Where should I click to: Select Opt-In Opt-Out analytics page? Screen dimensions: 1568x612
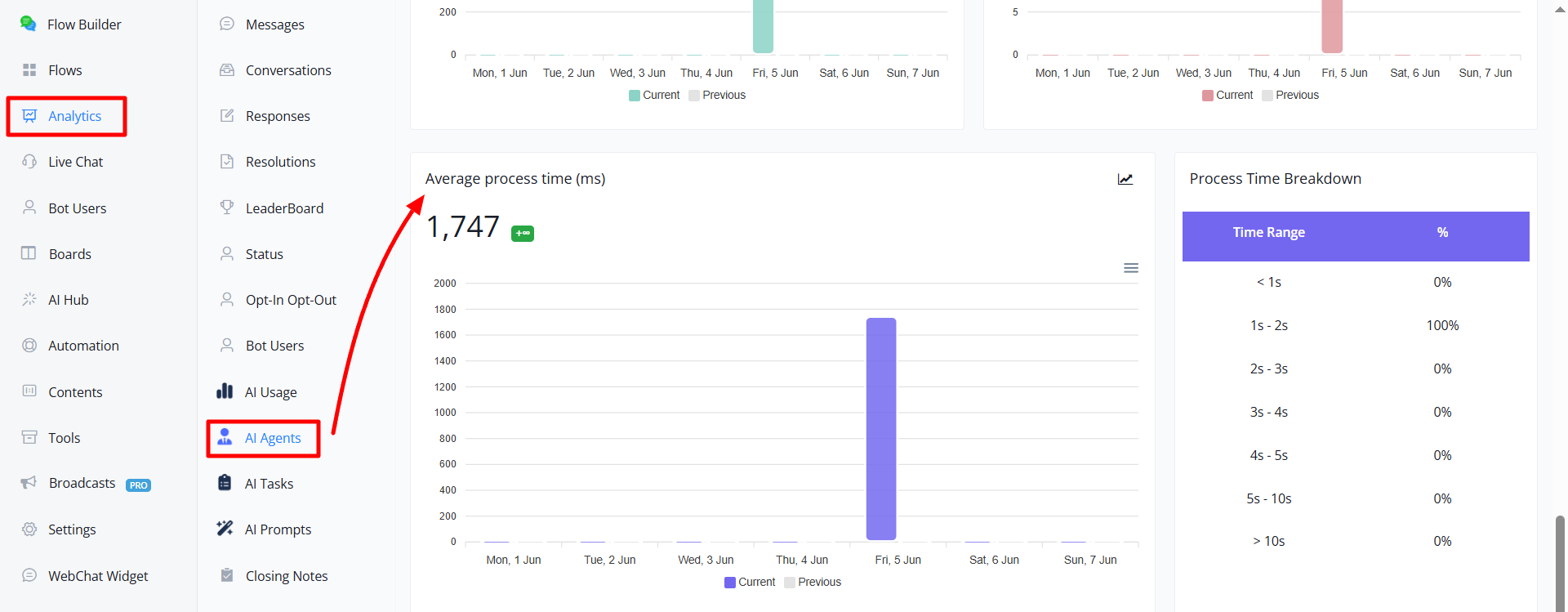(291, 300)
